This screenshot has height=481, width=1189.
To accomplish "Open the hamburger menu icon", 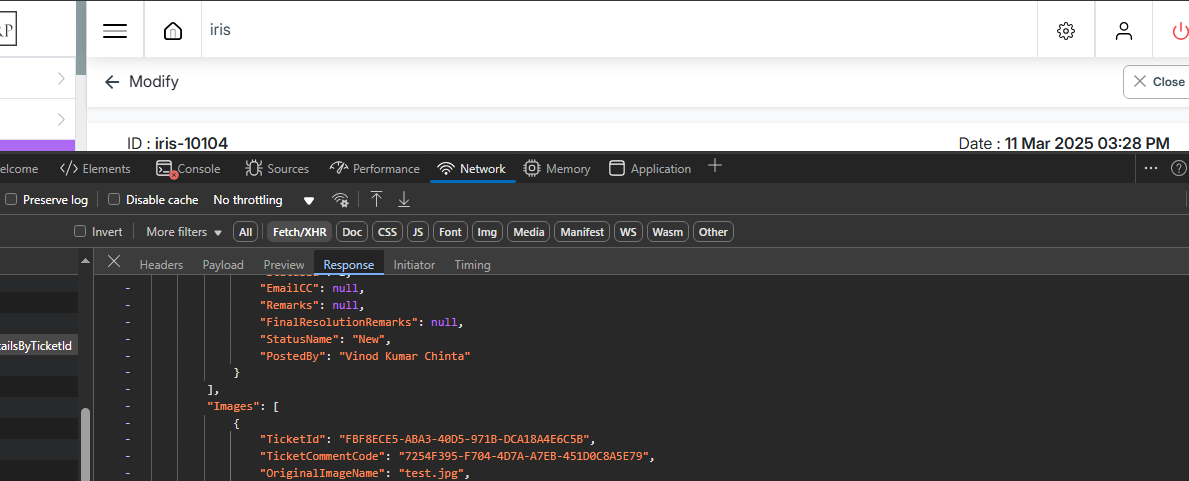I will (115, 30).
